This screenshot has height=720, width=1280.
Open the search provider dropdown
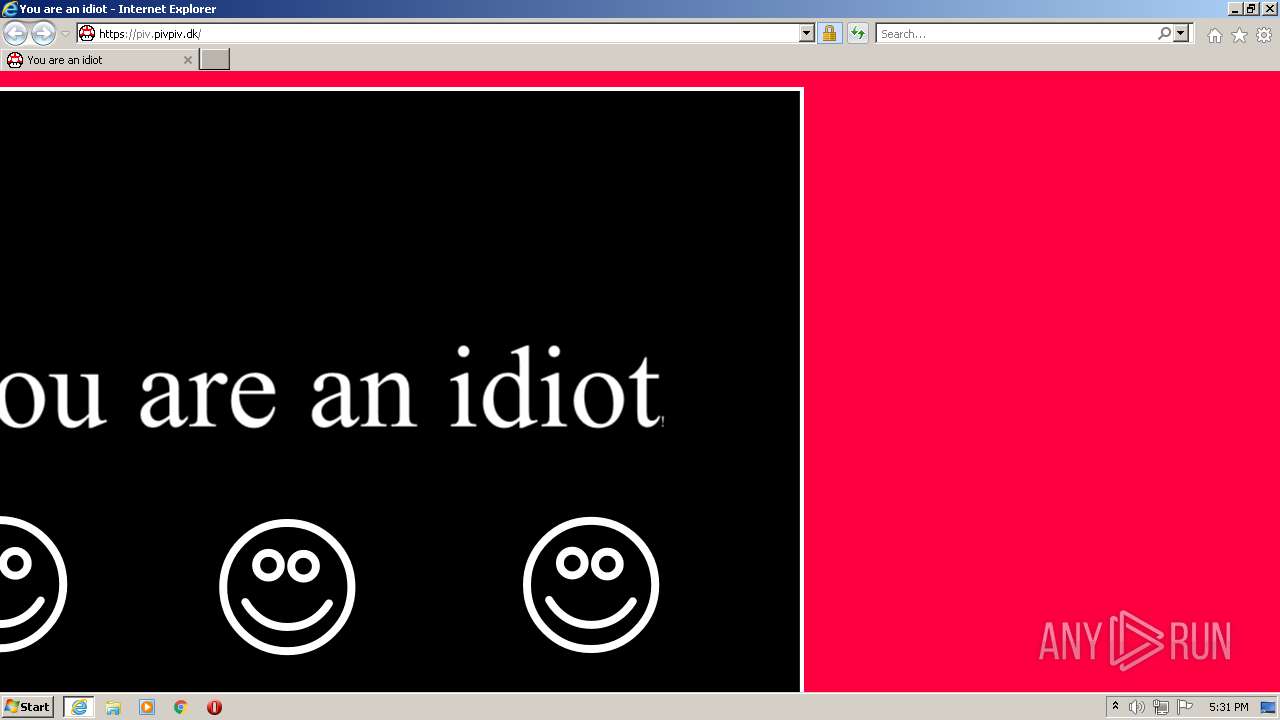pyautogui.click(x=1181, y=34)
